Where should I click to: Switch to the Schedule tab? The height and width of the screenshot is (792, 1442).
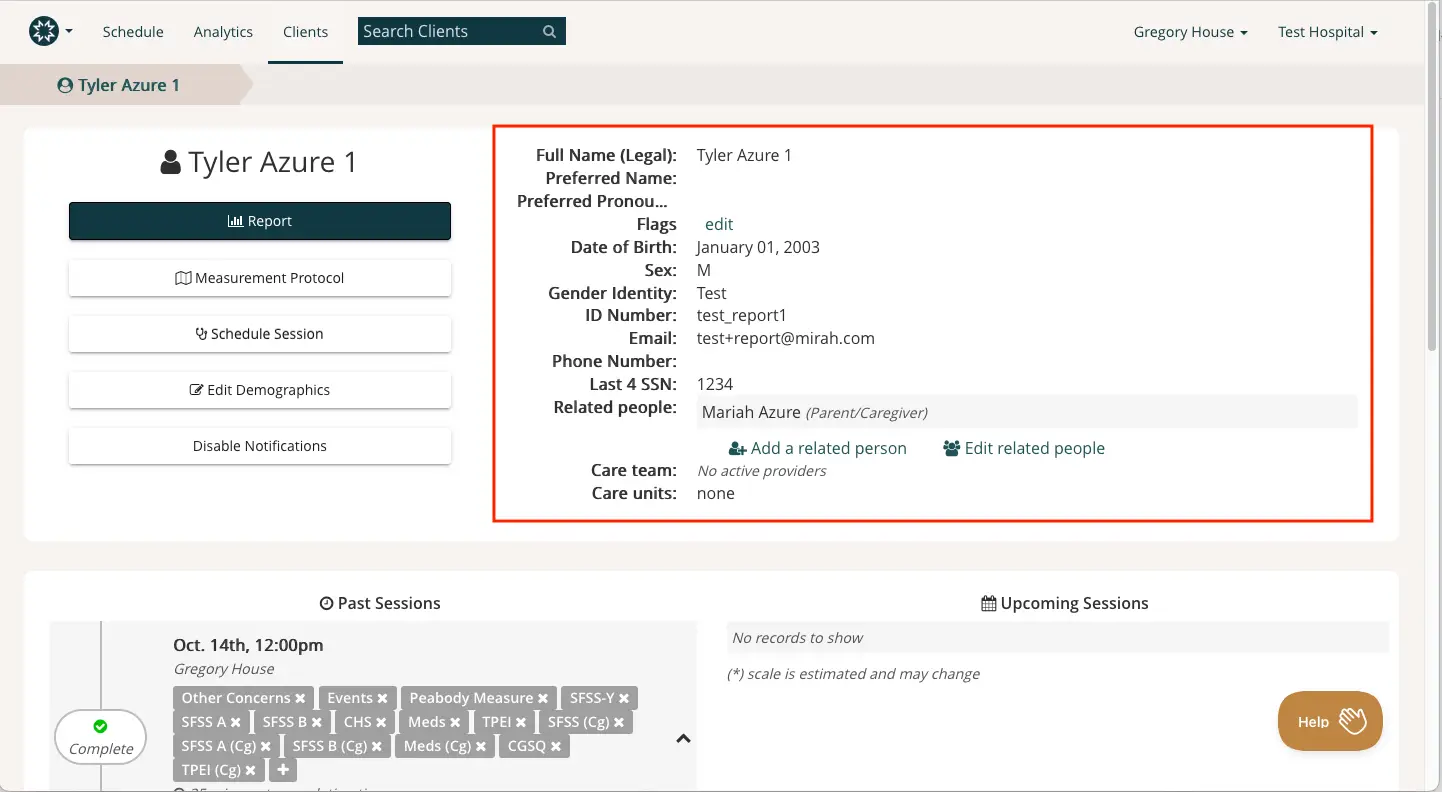[x=133, y=31]
